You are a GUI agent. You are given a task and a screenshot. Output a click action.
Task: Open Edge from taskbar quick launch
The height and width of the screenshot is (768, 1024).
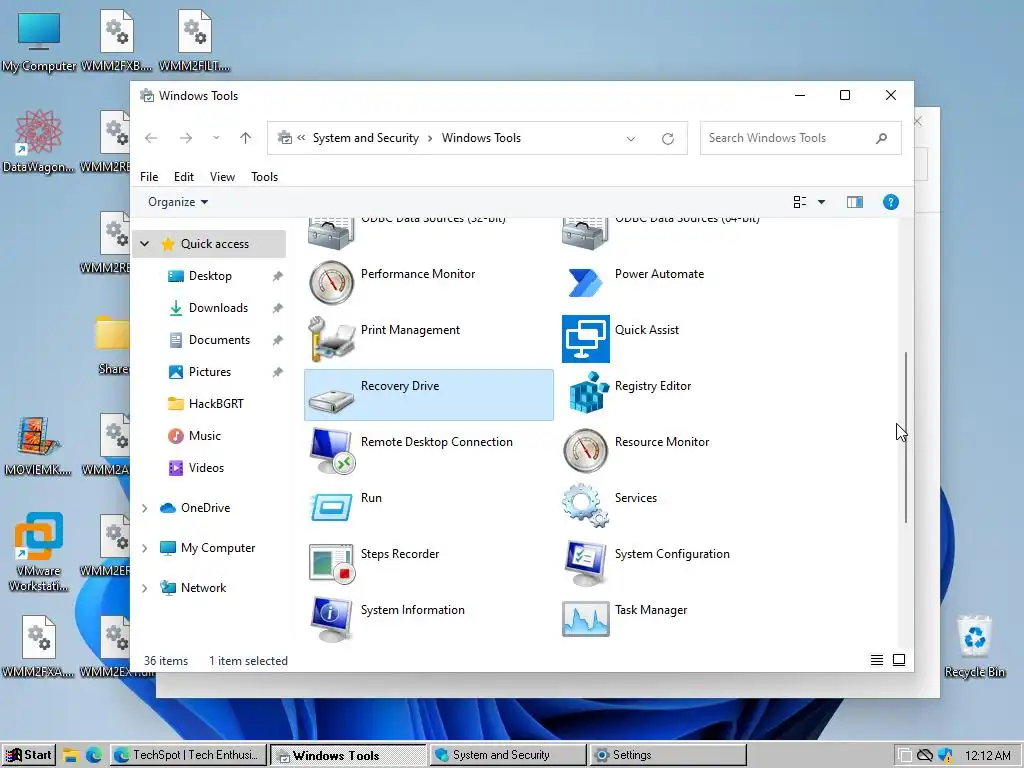tap(94, 756)
